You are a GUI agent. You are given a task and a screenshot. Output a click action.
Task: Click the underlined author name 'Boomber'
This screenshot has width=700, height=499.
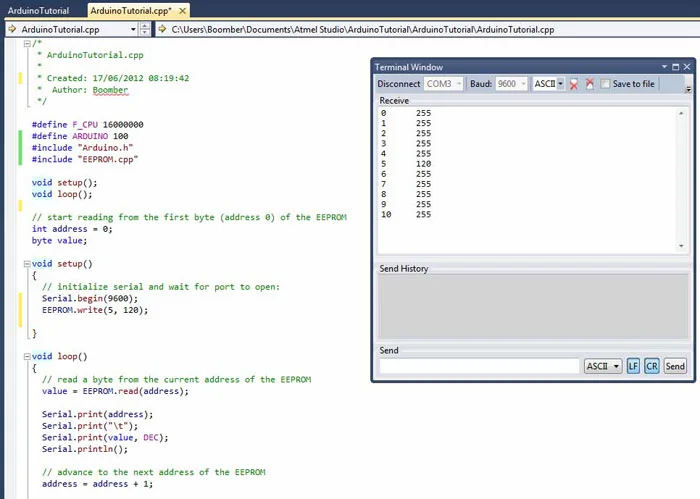110,90
